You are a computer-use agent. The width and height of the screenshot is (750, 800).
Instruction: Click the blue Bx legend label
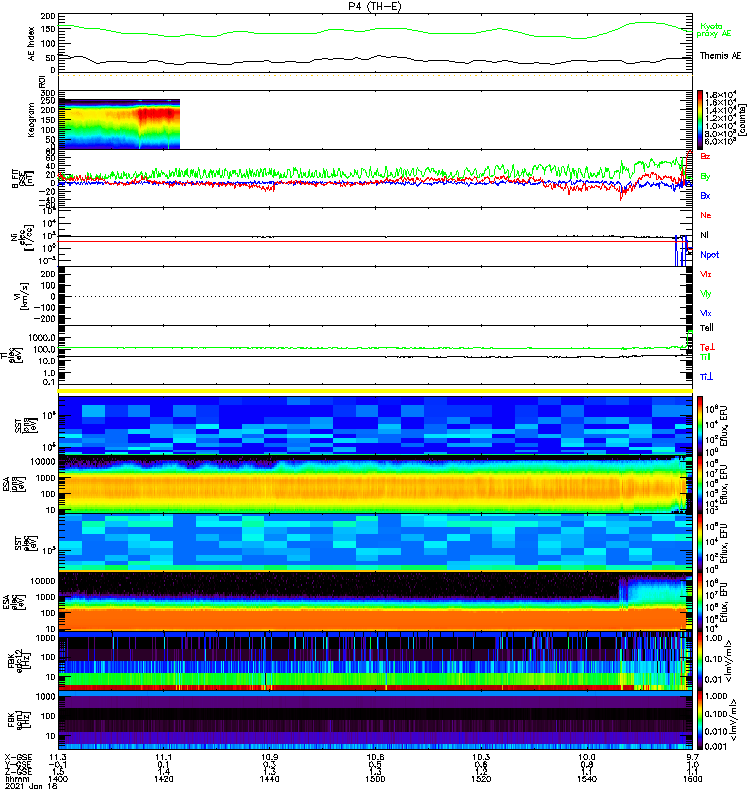[705, 196]
